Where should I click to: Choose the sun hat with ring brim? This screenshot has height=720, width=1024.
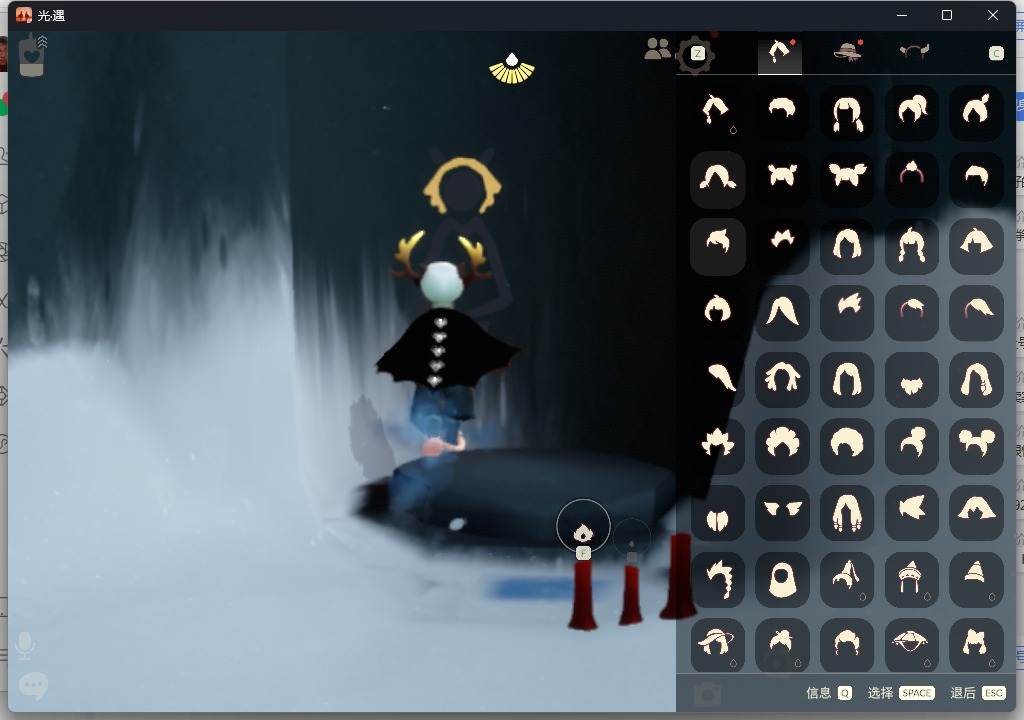(718, 646)
